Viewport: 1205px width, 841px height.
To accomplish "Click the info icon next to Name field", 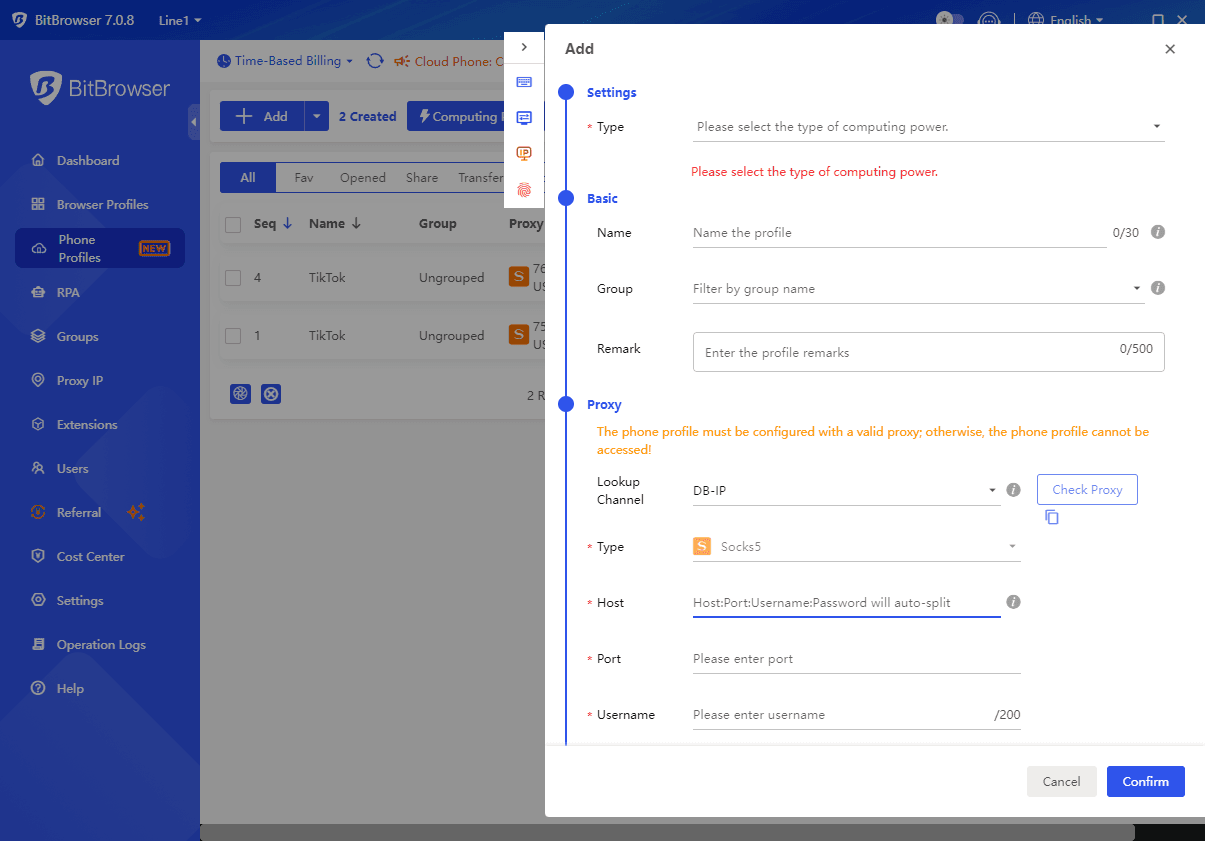I will pyautogui.click(x=1158, y=232).
